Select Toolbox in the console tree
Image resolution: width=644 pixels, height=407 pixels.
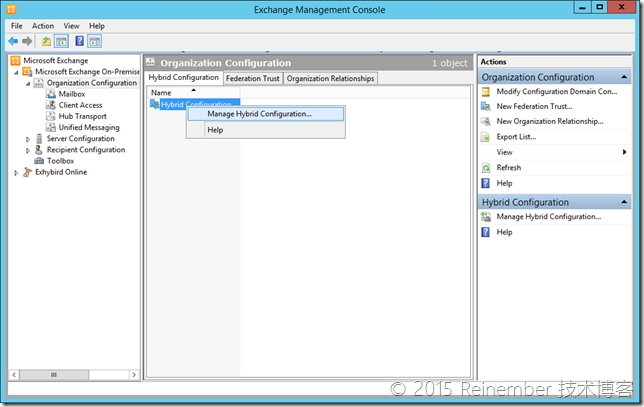coord(60,161)
